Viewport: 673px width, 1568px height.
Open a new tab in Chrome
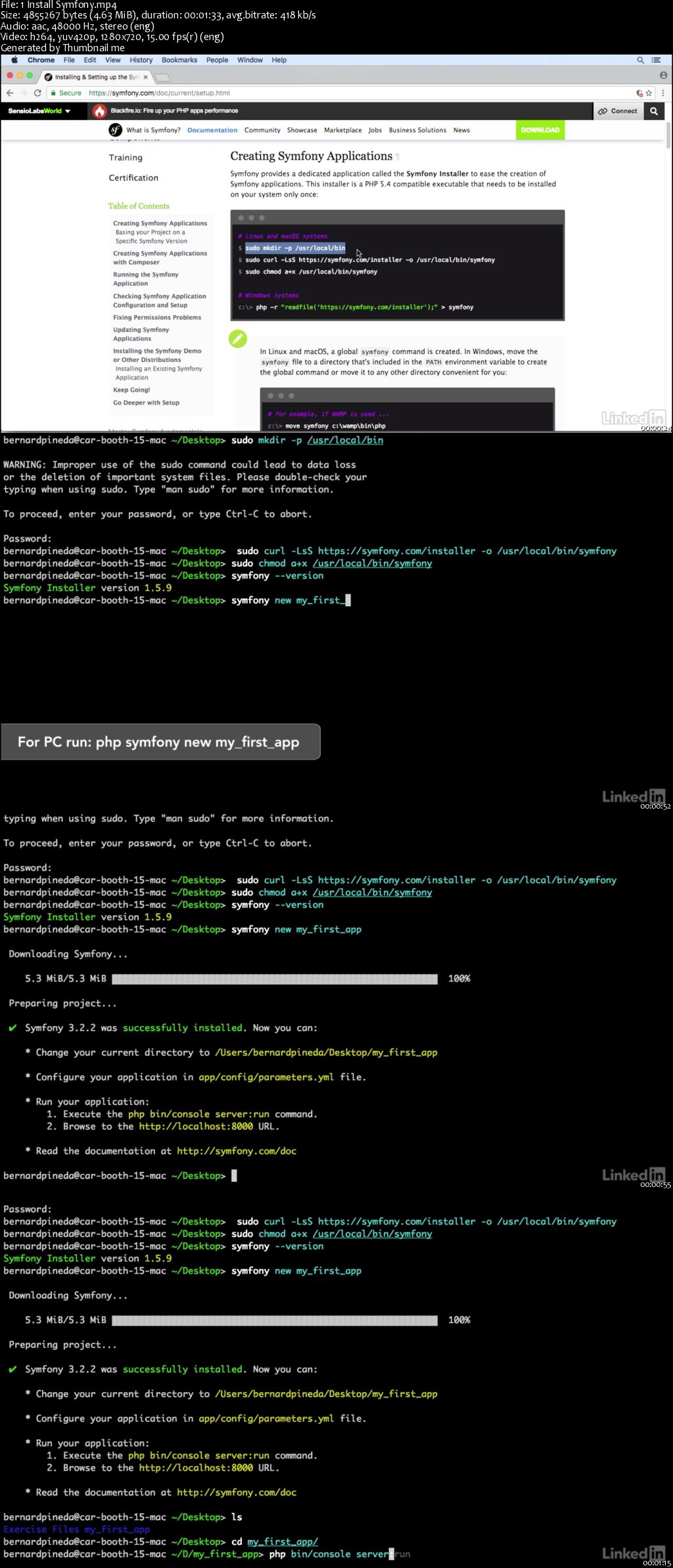coord(162,78)
